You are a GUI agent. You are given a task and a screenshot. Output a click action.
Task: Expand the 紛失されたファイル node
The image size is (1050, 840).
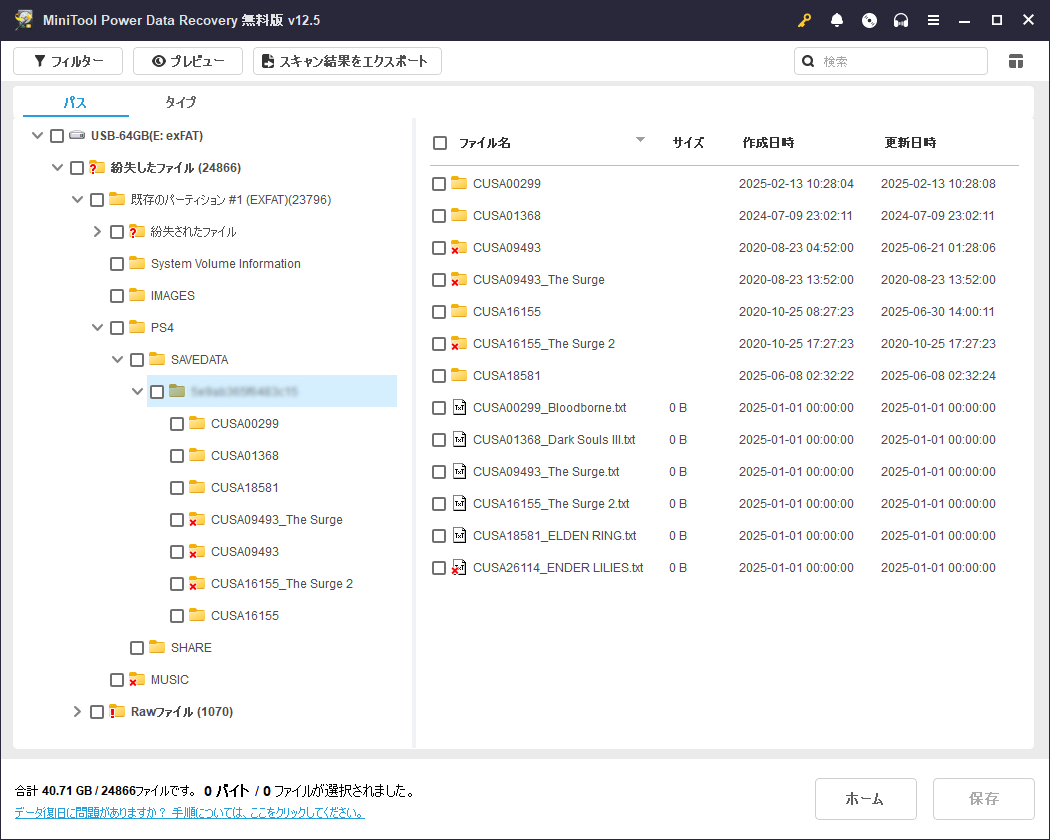click(x=97, y=232)
